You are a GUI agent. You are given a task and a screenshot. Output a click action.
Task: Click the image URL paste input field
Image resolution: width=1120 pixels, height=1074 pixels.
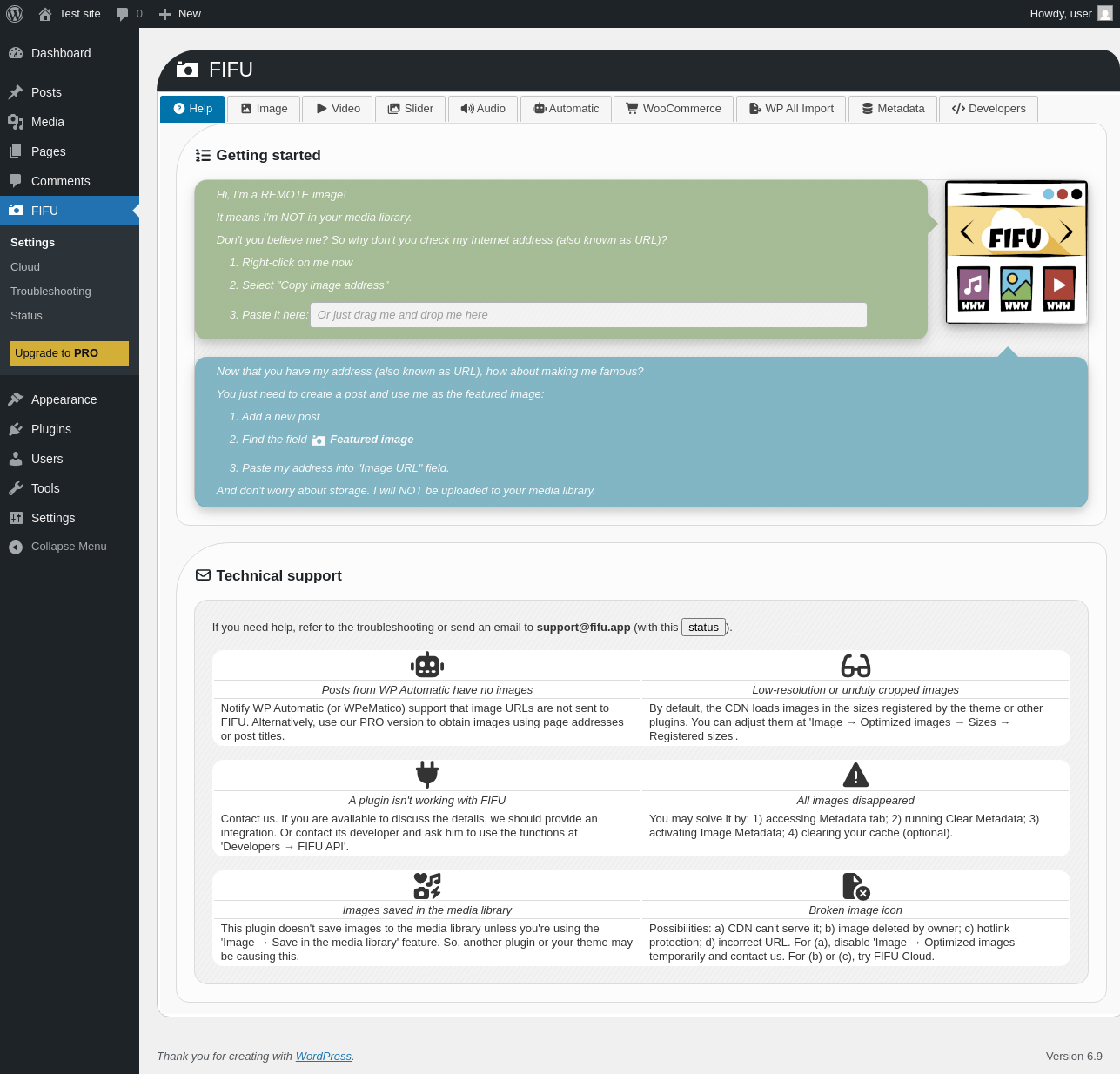pos(588,315)
